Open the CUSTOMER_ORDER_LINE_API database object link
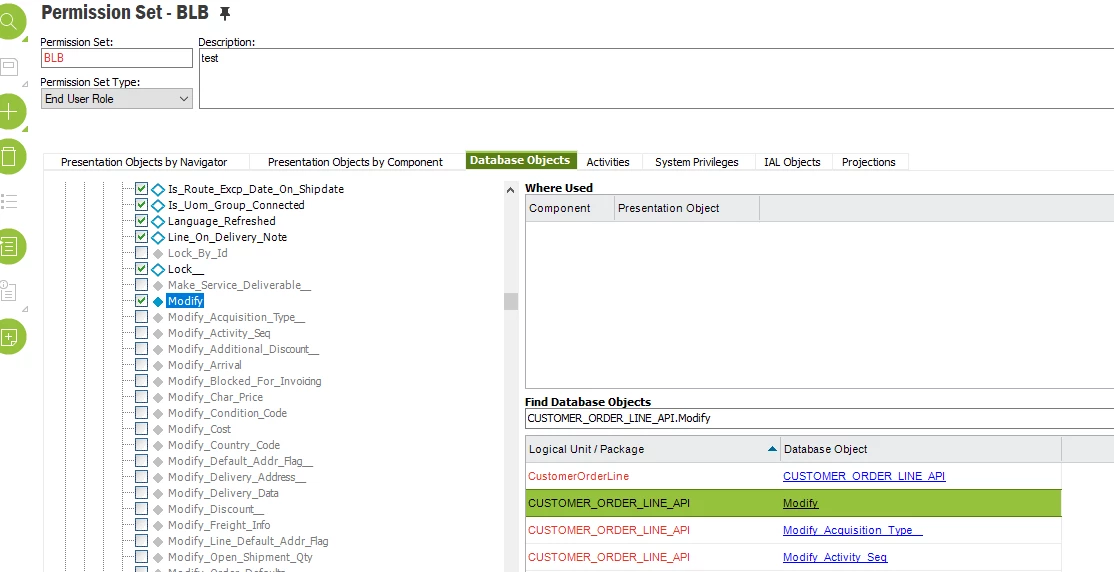1114x572 pixels. point(863,476)
